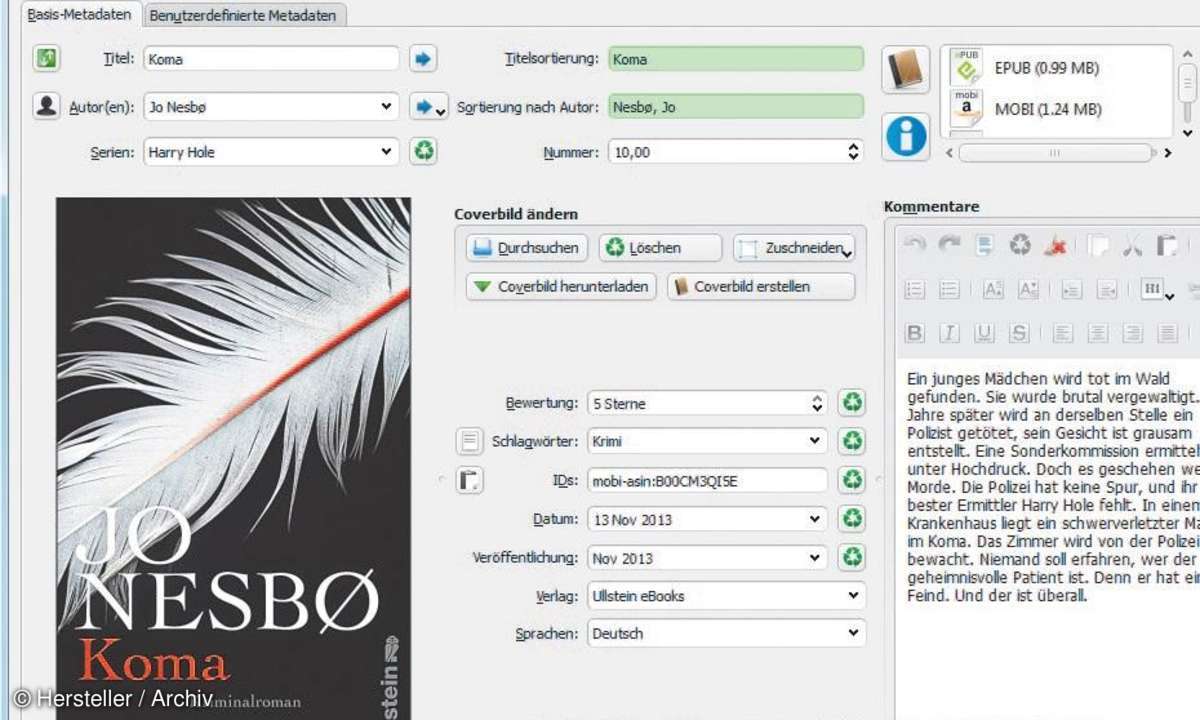The height and width of the screenshot is (720, 1200).
Task: Open the tag editor icon beside Schlagwörter
Action: [x=469, y=441]
